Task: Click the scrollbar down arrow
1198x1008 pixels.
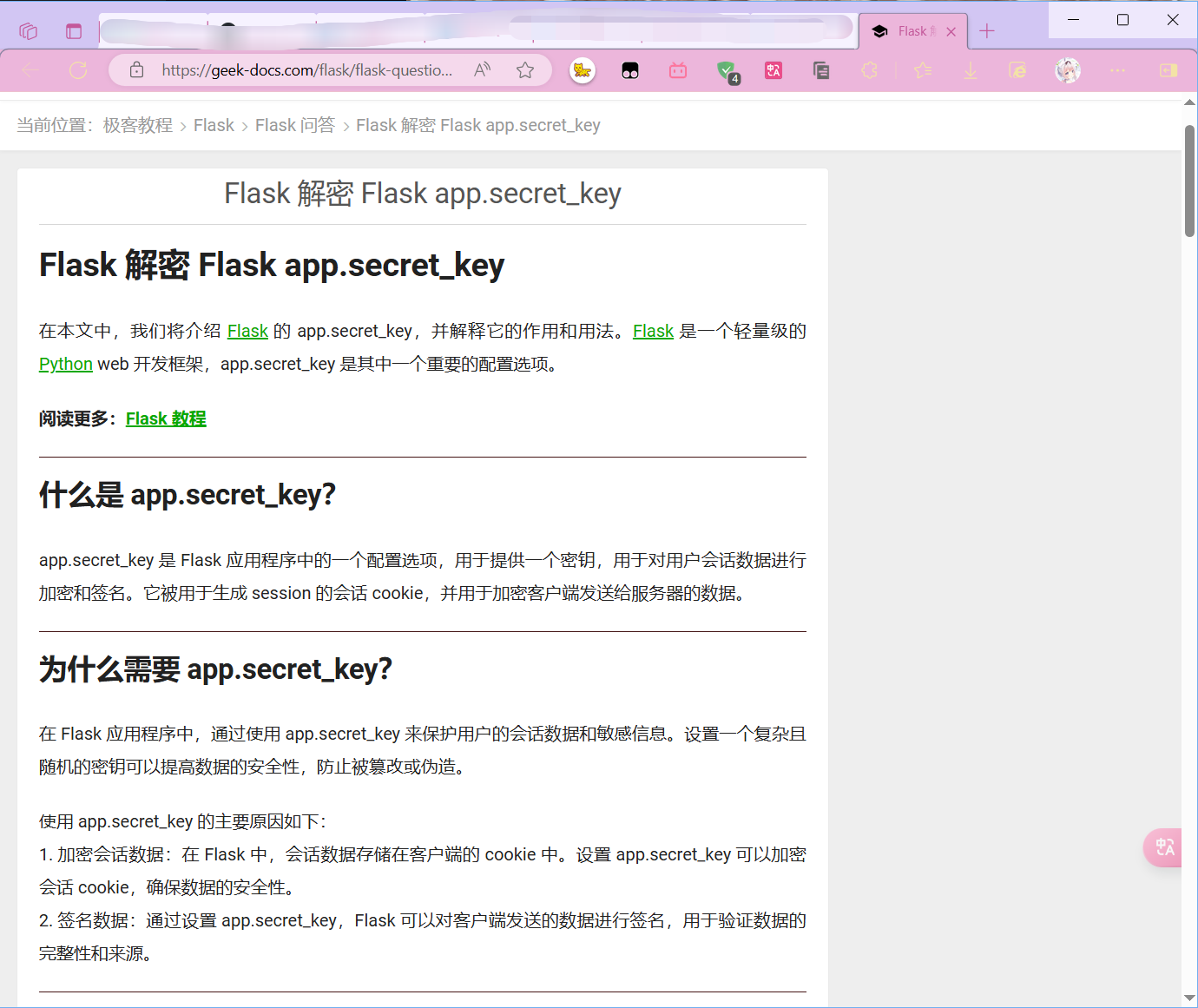Action: point(1189,998)
